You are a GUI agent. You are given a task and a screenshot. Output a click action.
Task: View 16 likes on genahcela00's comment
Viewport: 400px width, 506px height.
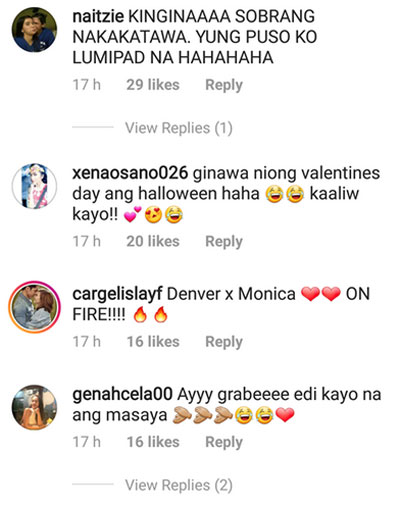tap(153, 442)
